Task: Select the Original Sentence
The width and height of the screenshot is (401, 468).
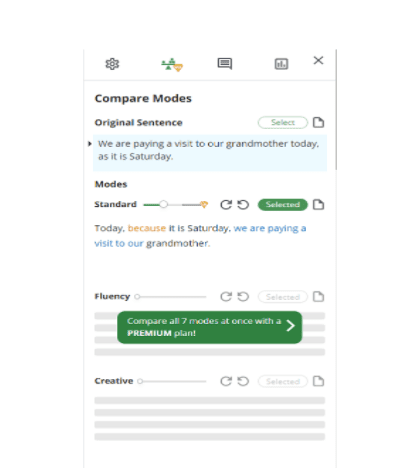Action: click(x=283, y=122)
